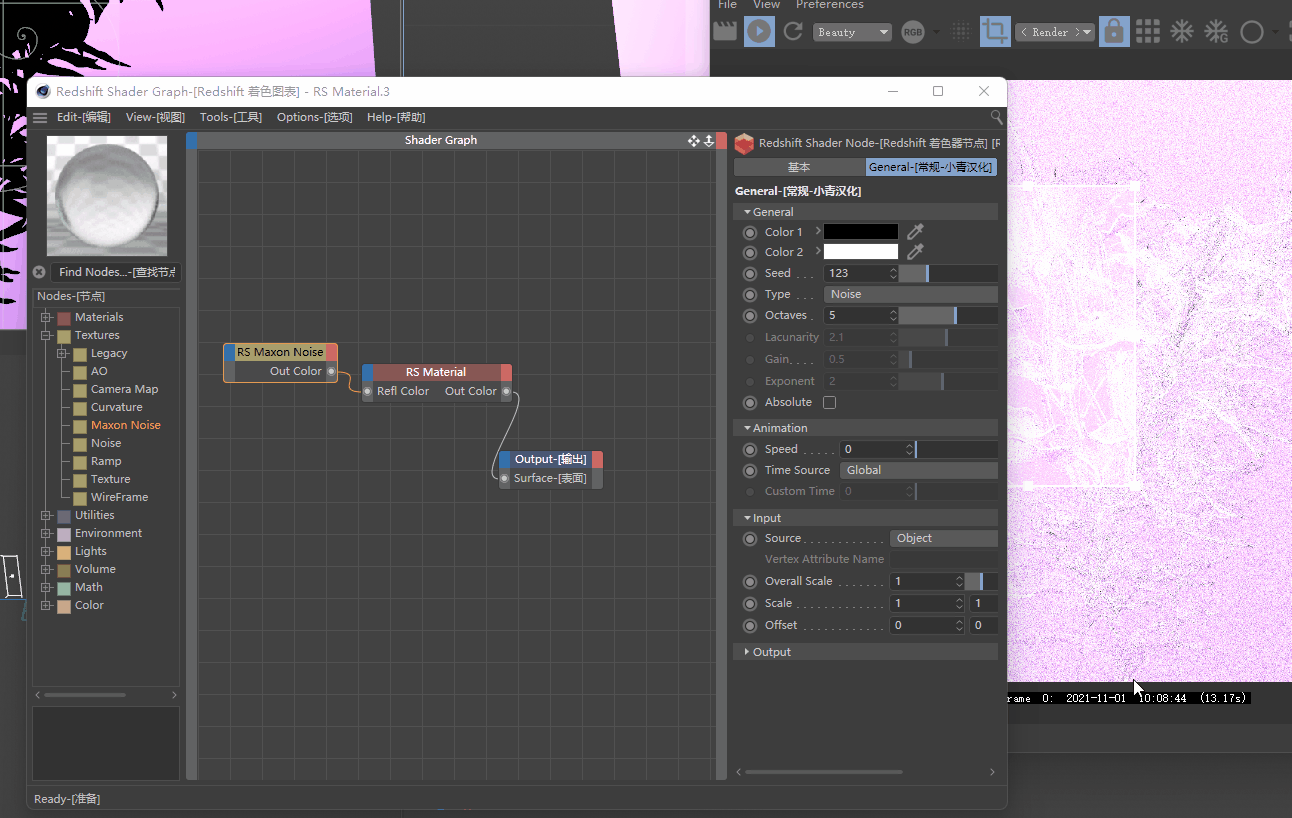Screen dimensions: 1292x818
Task: Toggle the lock camera icon in RenderView
Action: pyautogui.click(x=1114, y=32)
